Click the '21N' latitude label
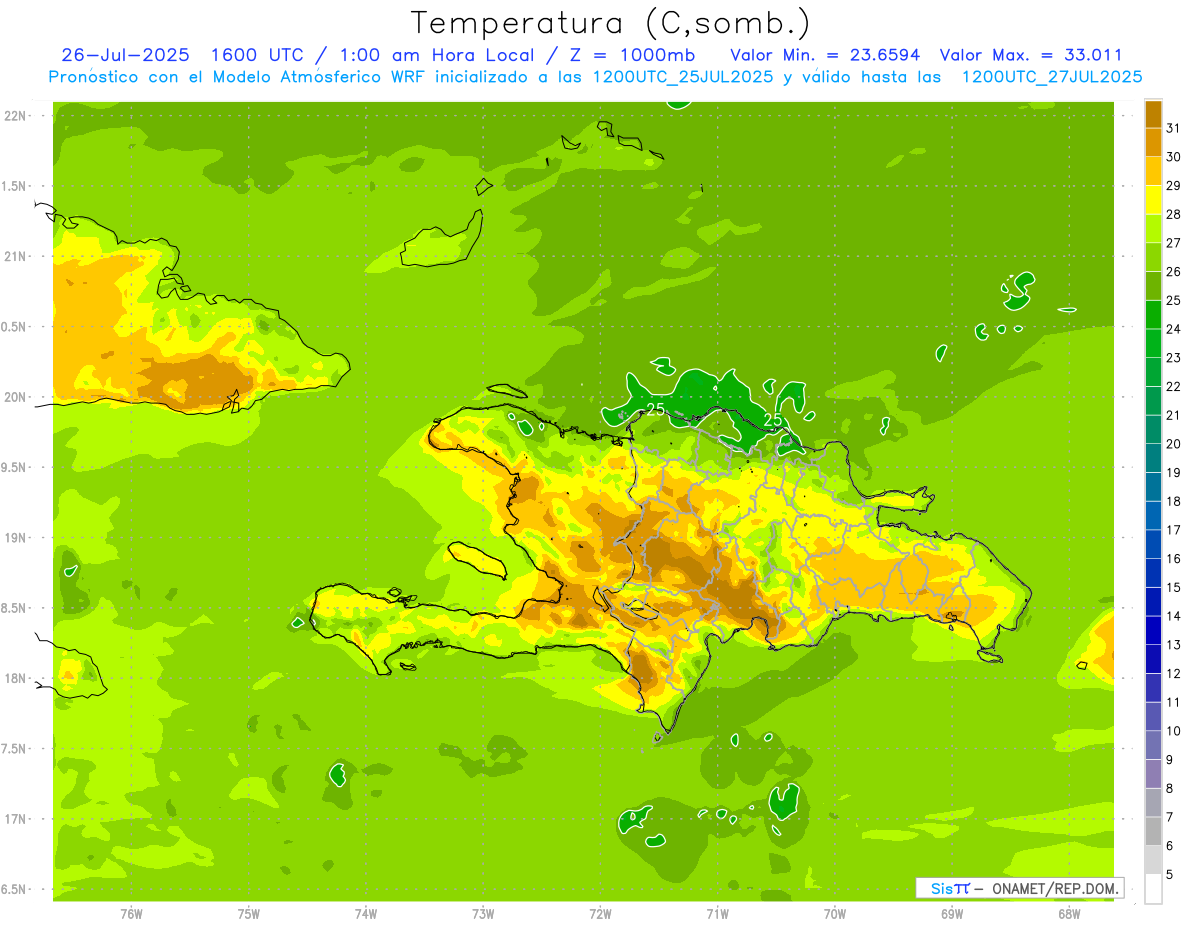 (15, 257)
